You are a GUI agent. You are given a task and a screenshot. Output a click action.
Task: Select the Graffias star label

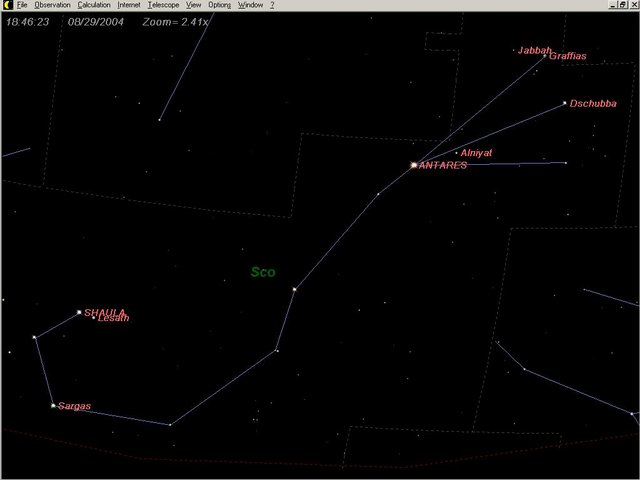point(568,57)
